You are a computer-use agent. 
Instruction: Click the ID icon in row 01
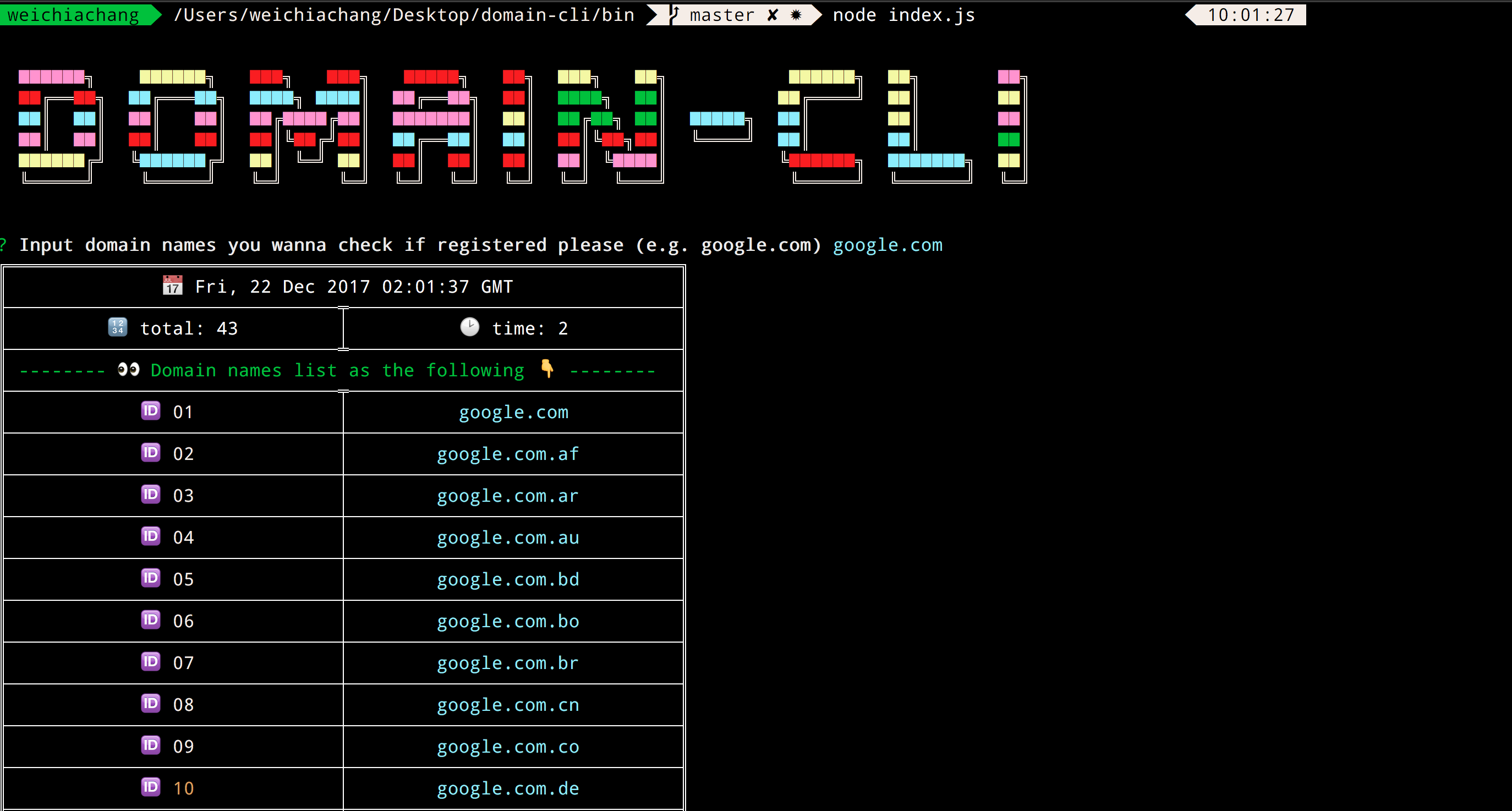coord(151,411)
